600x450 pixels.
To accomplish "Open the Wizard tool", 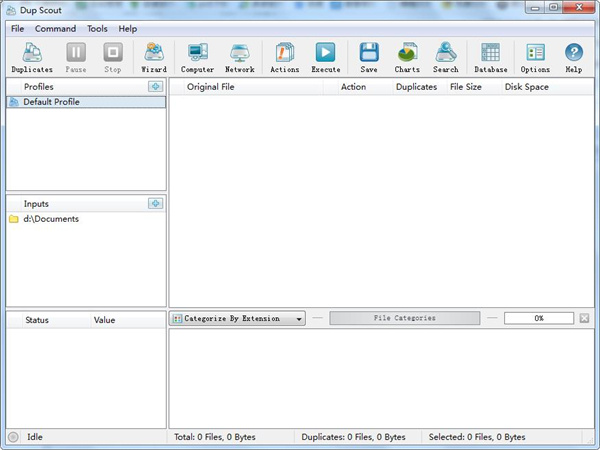I will pyautogui.click(x=154, y=58).
